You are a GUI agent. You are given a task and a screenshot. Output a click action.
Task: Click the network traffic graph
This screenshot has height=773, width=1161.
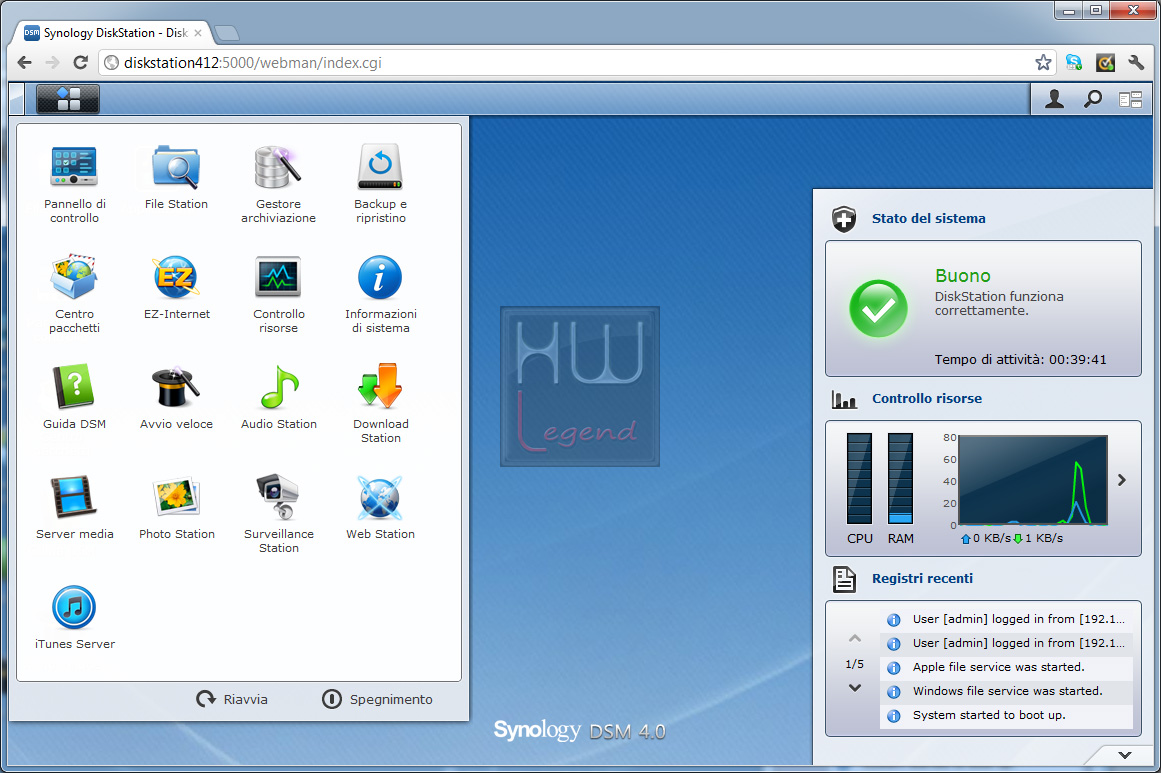point(1033,480)
